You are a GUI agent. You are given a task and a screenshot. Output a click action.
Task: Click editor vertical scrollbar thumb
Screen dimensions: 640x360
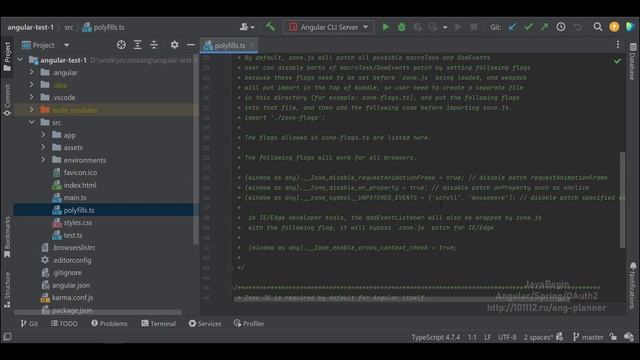coord(622,200)
